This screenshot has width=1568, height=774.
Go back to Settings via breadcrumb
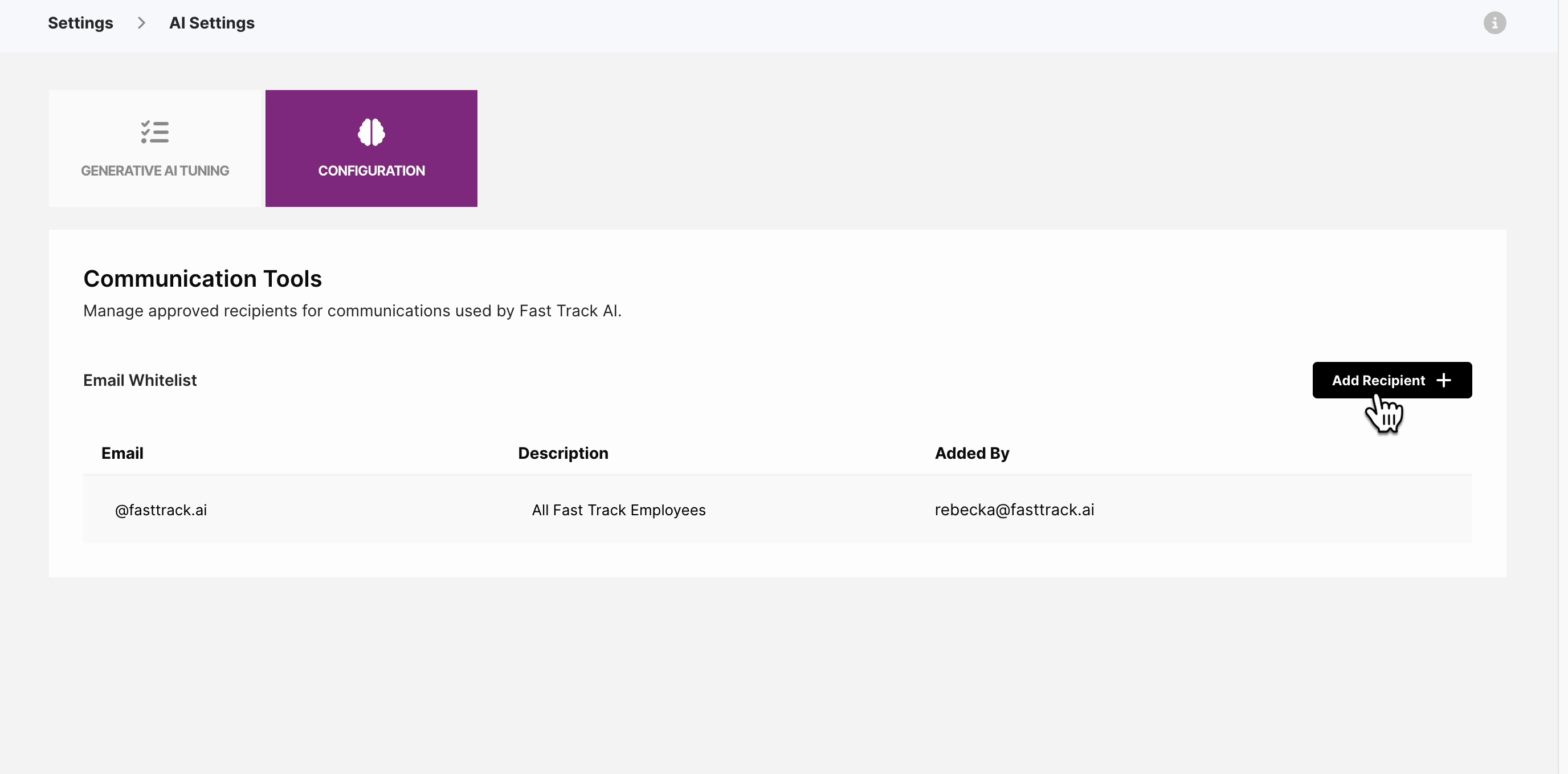(80, 23)
